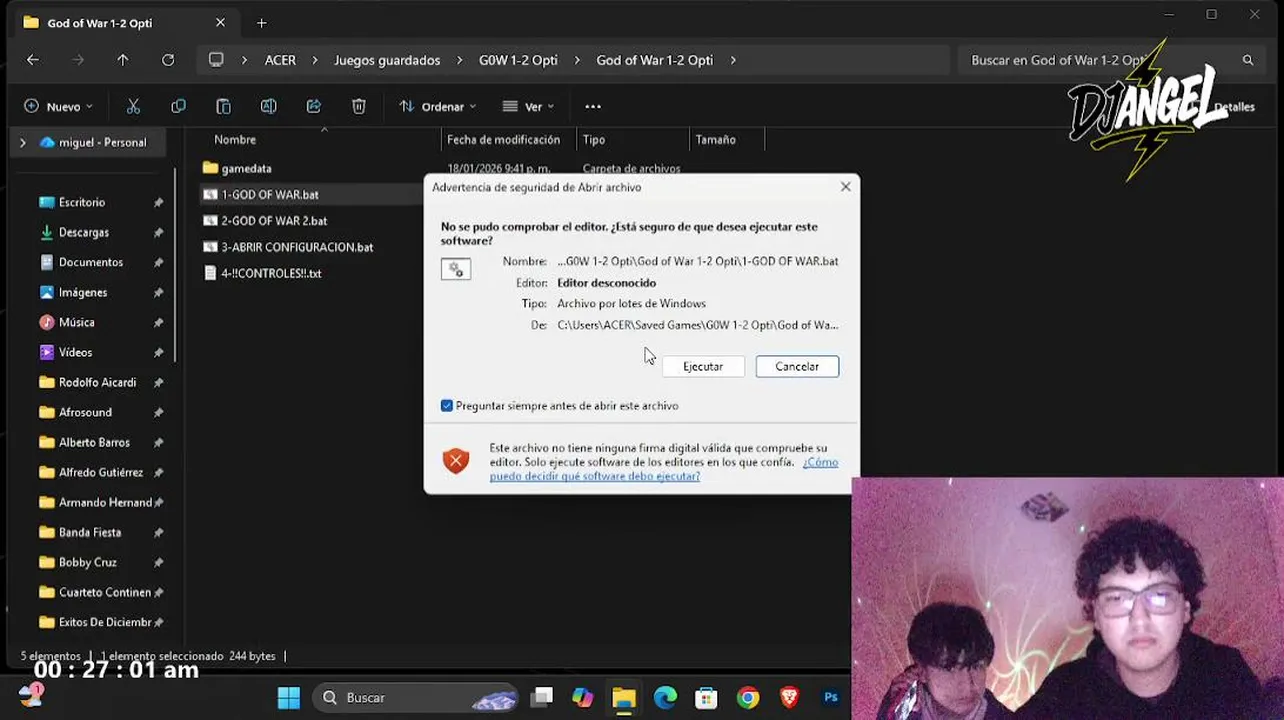Open Photoshop from the taskbar
Image resolution: width=1284 pixels, height=720 pixels.
[x=831, y=698]
